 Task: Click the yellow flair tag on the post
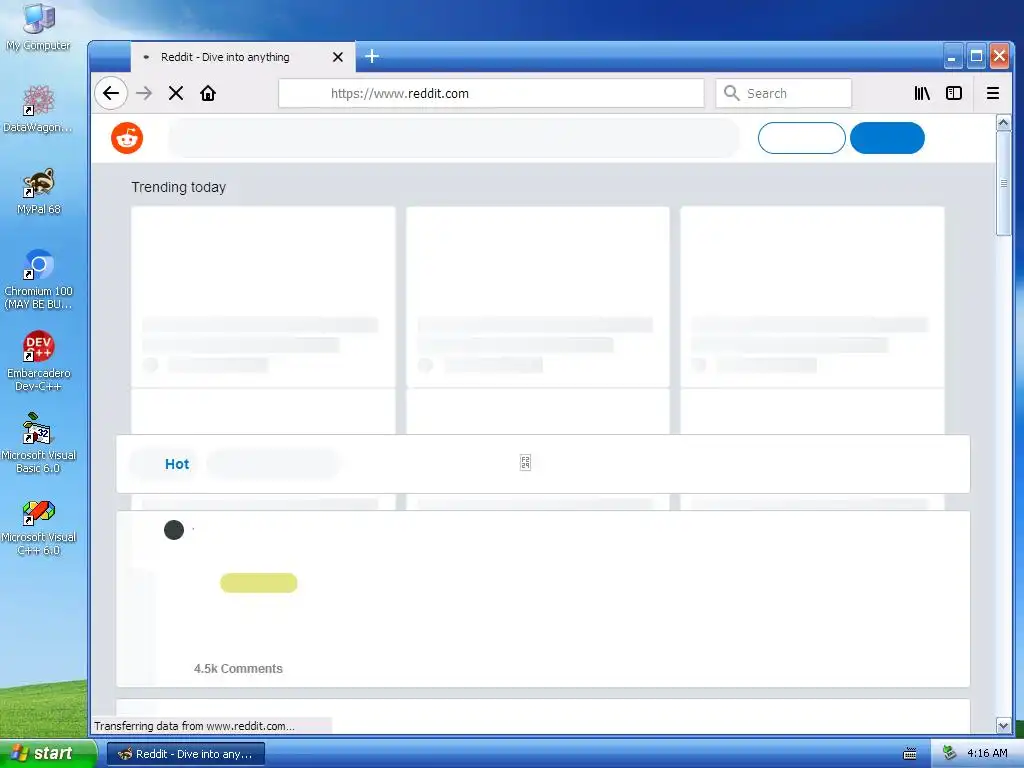[x=259, y=583]
